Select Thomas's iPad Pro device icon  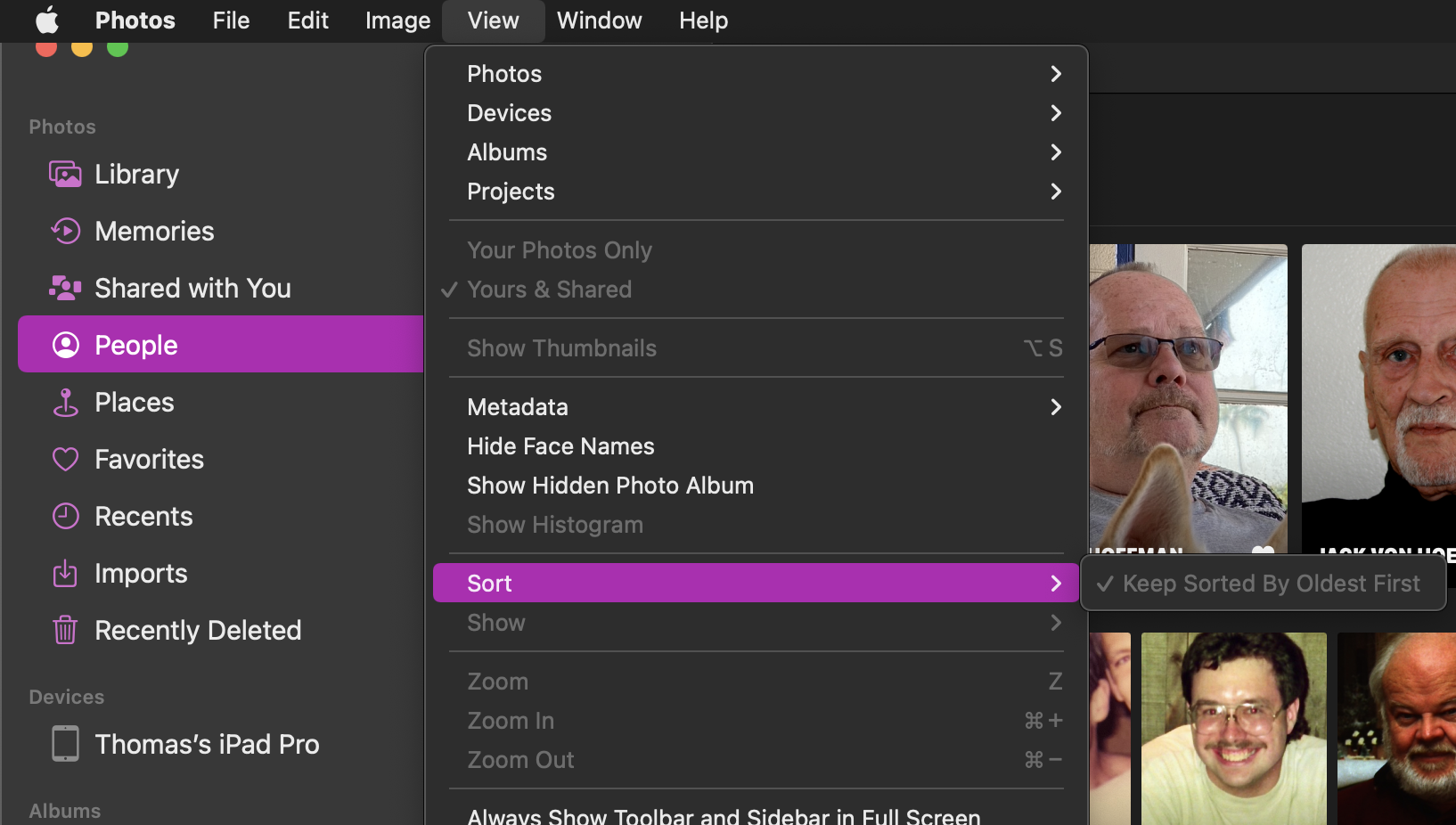[65, 744]
